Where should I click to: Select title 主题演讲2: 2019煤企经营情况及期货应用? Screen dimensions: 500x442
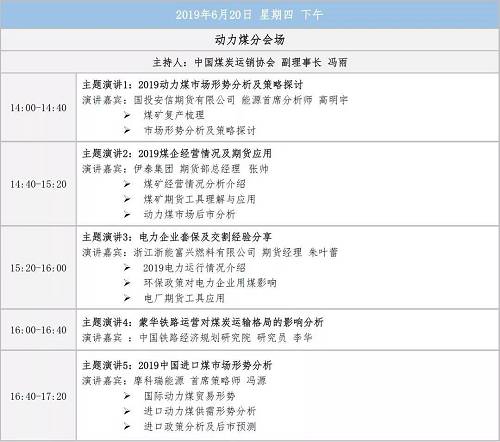[x=177, y=153]
